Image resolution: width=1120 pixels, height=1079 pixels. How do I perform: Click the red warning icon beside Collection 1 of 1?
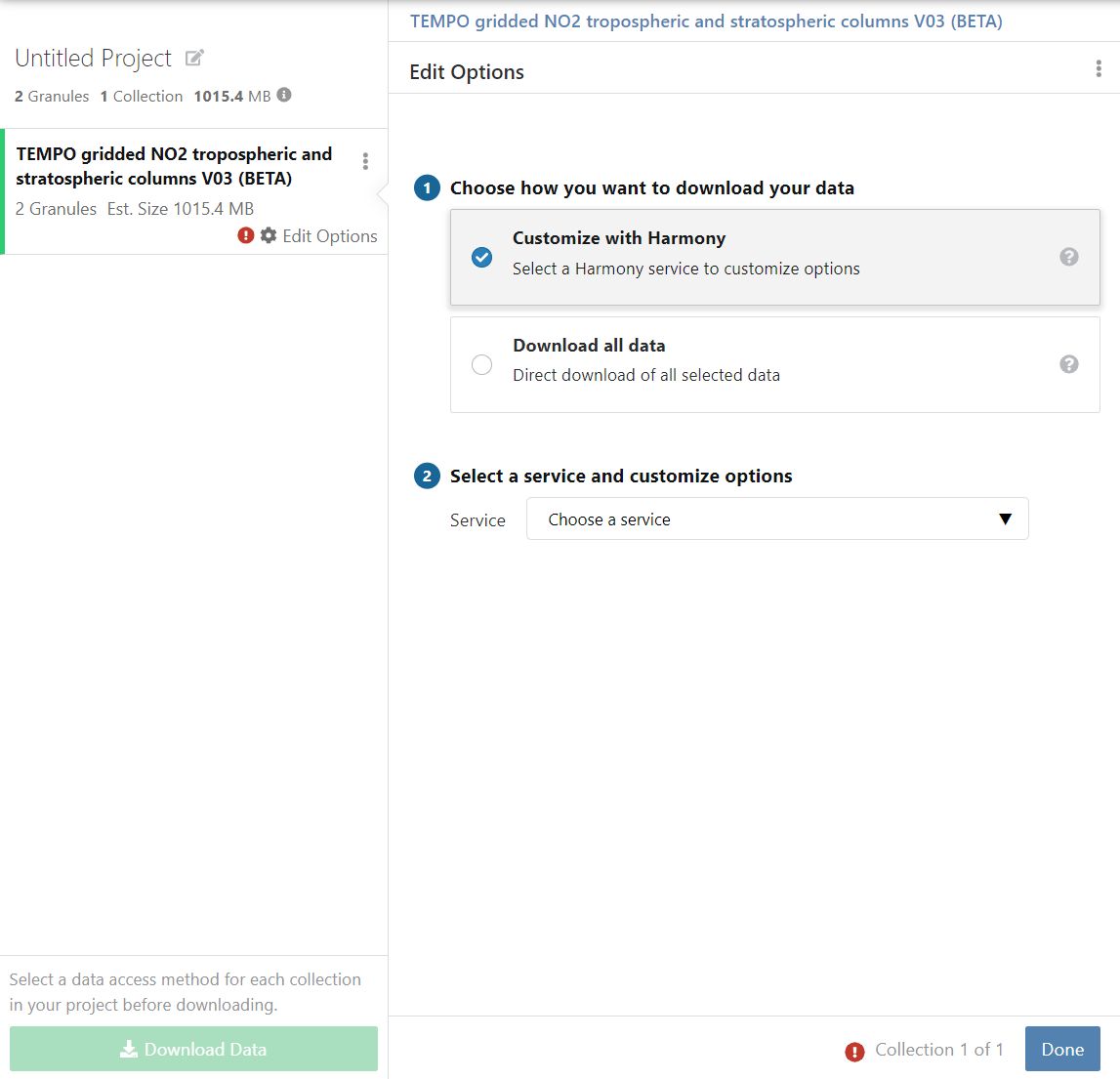854,1051
